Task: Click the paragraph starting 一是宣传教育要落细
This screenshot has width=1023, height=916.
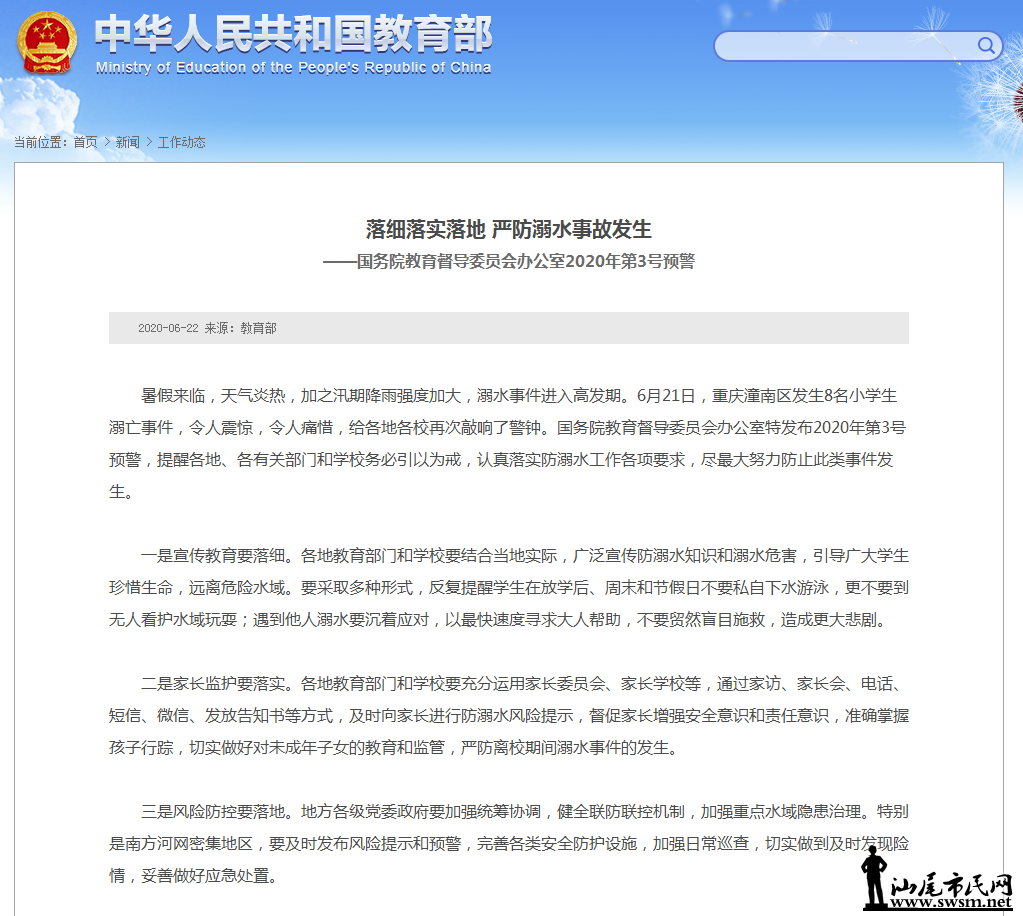Action: (x=509, y=587)
